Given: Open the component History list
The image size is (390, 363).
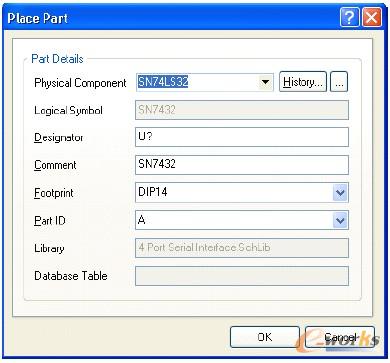Looking at the screenshot, I should tap(303, 82).
